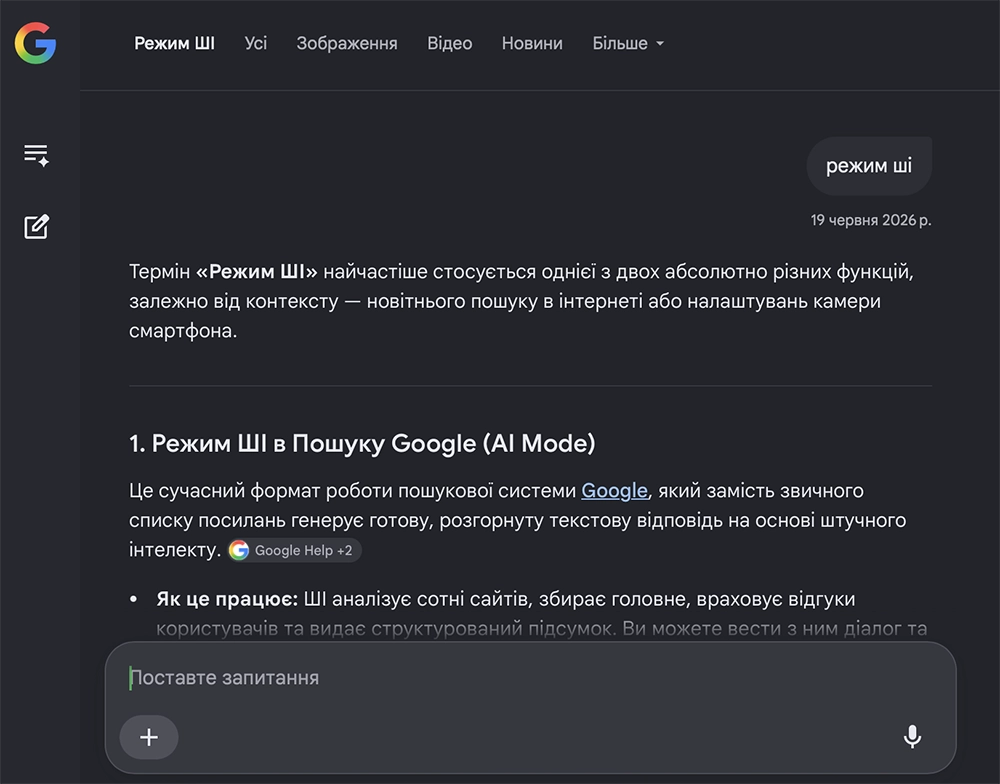The width and height of the screenshot is (1000, 784).
Task: Open the Google Help +2 source chip
Action: pyautogui.click(x=295, y=550)
